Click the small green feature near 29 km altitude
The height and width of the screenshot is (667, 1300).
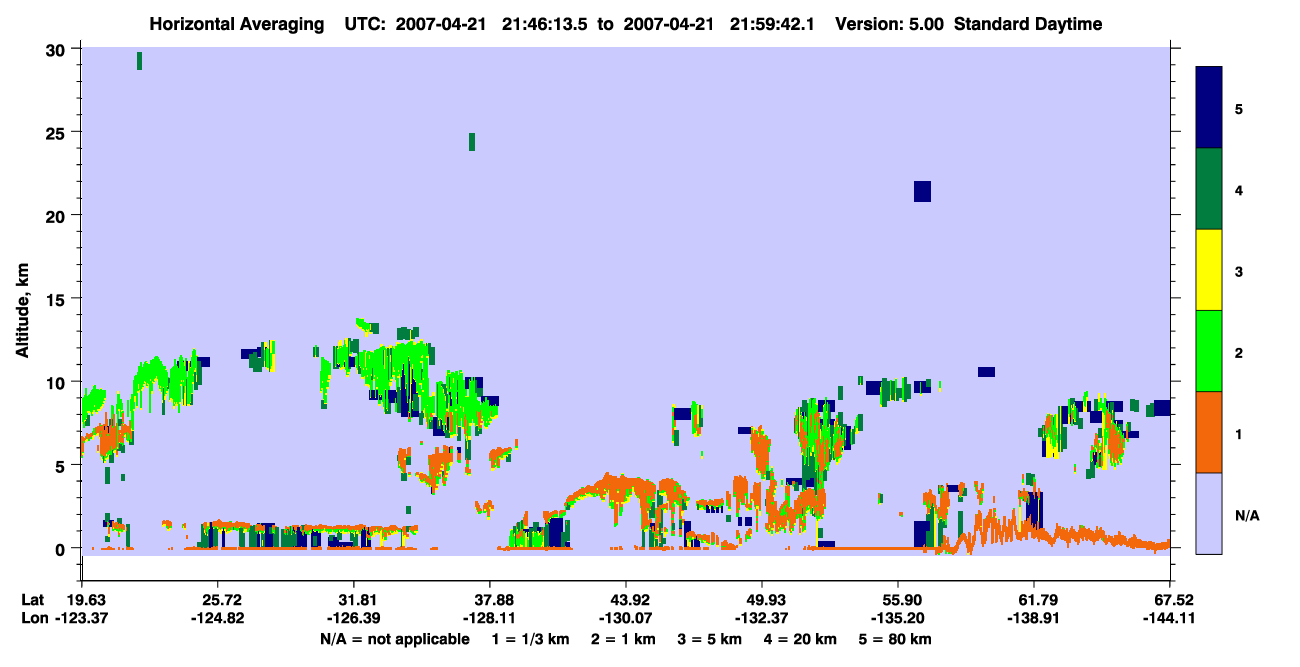pyautogui.click(x=139, y=61)
